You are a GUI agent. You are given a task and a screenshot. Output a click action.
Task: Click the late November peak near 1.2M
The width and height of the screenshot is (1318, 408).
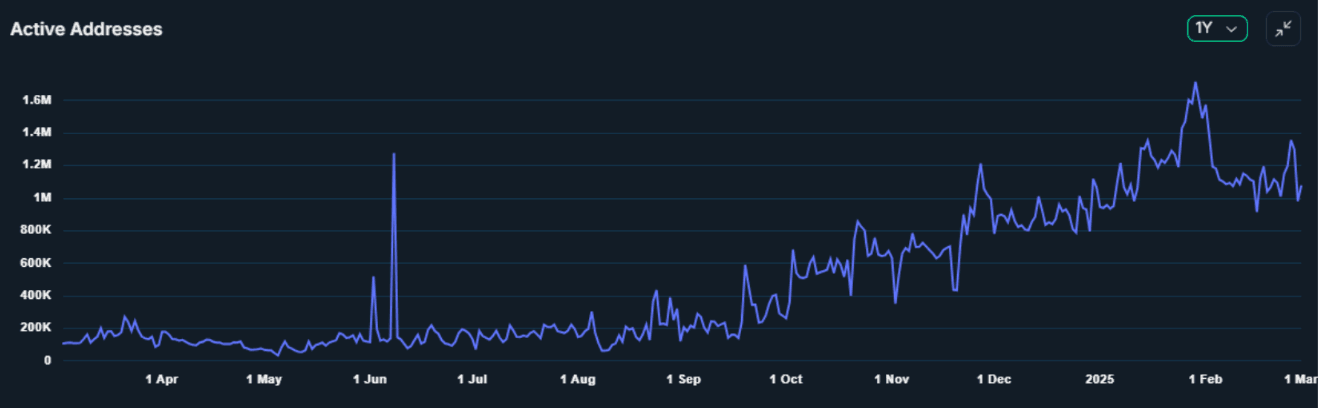980,165
